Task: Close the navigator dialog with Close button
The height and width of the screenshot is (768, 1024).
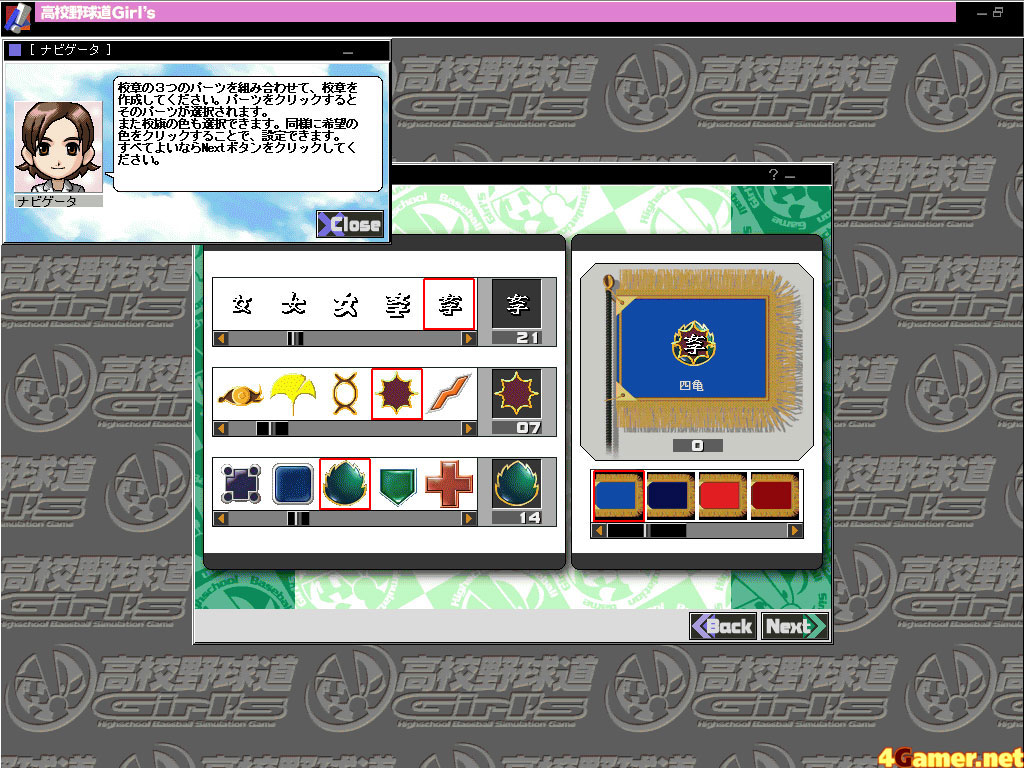Action: pos(350,225)
